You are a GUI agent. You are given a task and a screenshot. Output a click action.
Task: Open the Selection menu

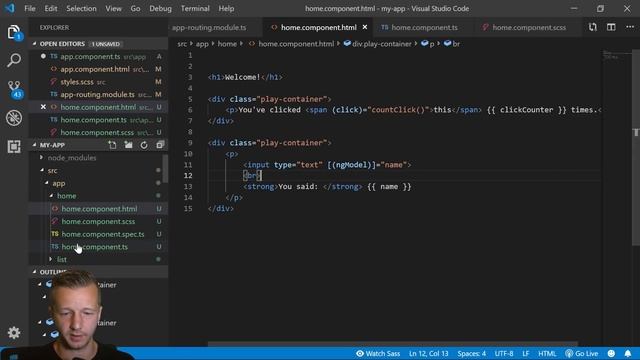(81, 9)
